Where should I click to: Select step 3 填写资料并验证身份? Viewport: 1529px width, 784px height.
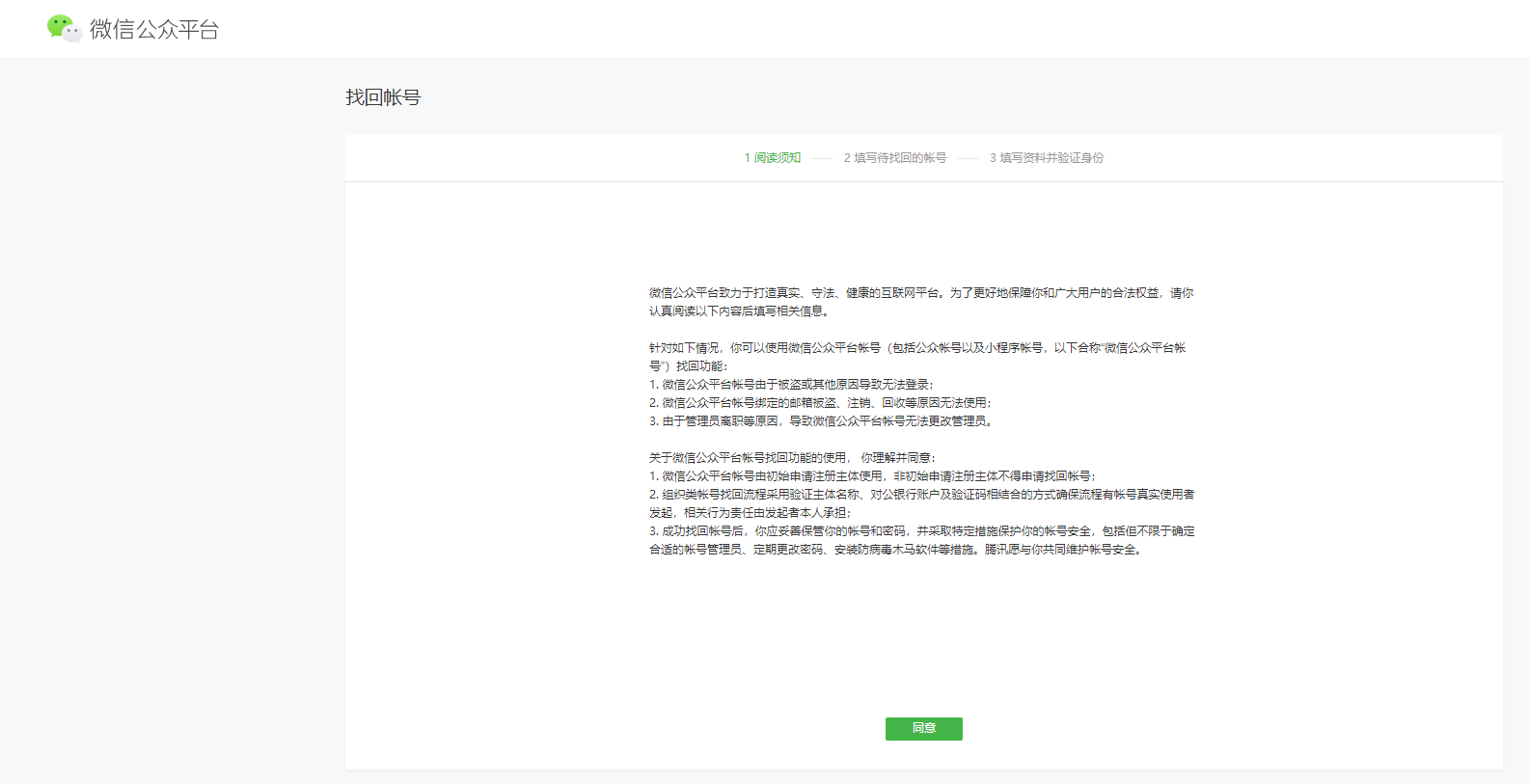1047,158
